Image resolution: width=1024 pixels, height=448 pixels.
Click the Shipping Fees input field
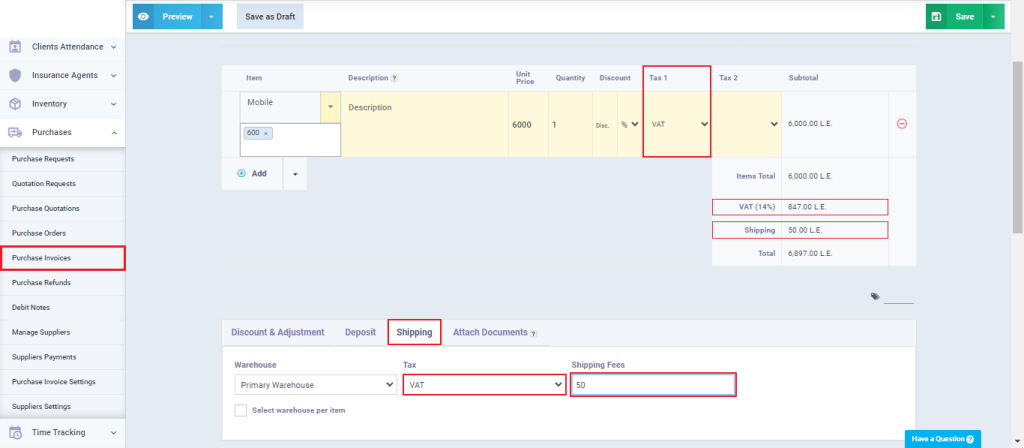[653, 385]
